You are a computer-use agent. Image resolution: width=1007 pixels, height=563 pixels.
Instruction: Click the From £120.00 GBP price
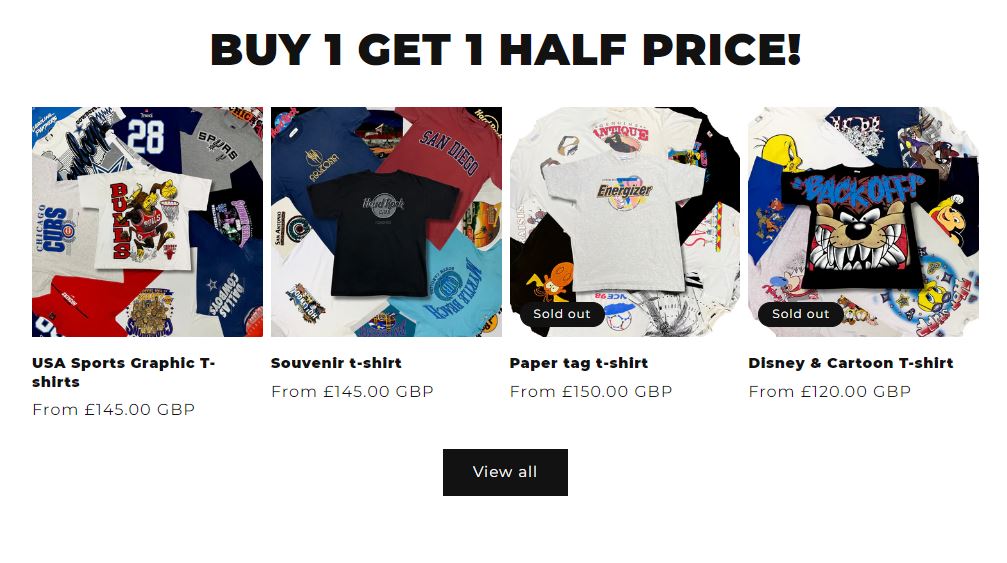point(830,392)
